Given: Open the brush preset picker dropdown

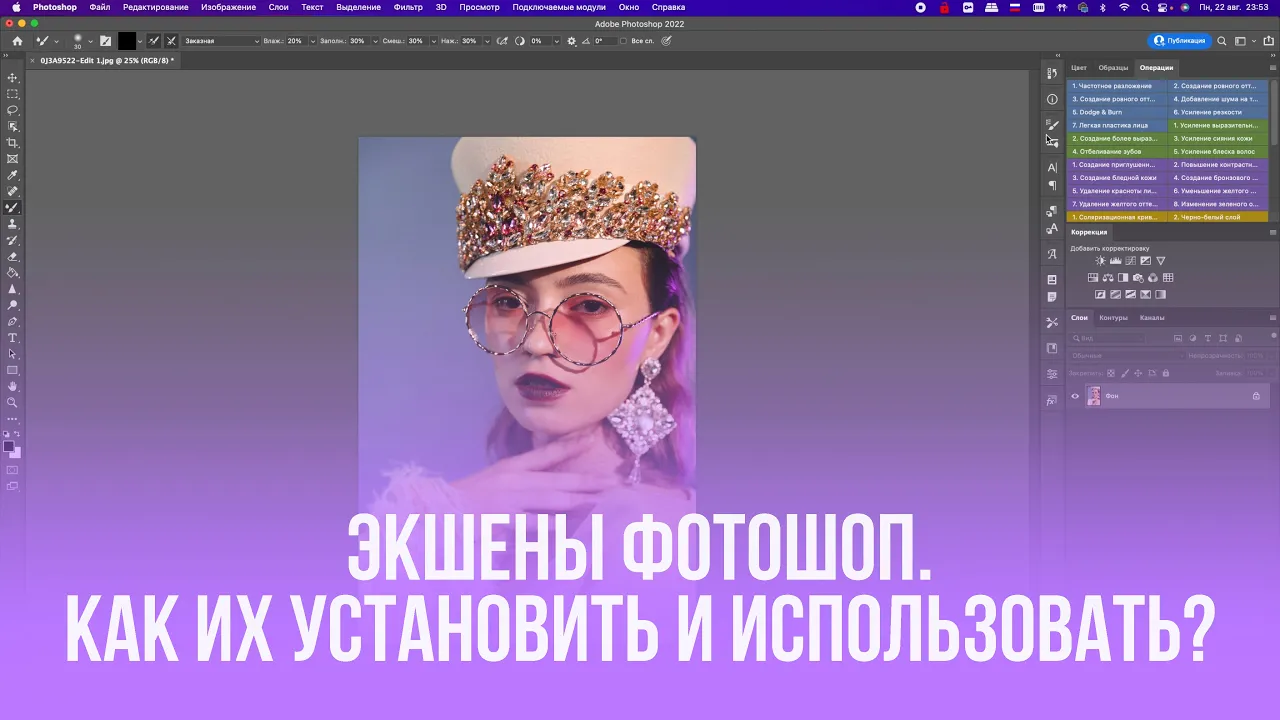Looking at the screenshot, I should click(x=90, y=41).
